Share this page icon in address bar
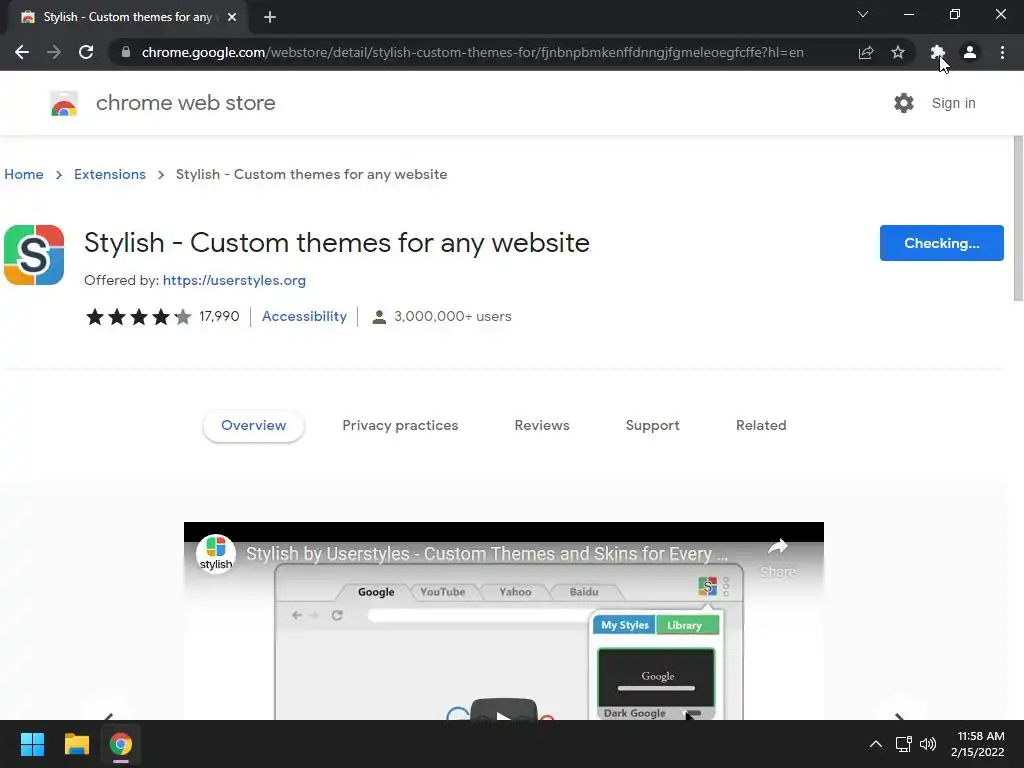 coord(866,52)
